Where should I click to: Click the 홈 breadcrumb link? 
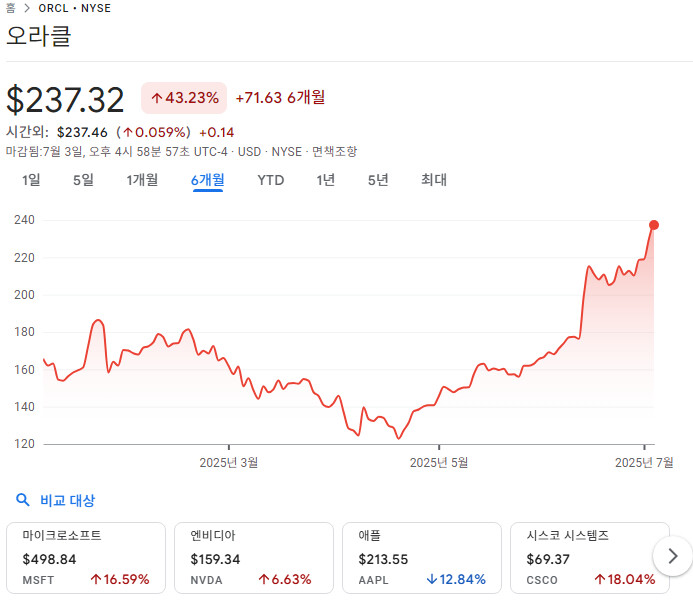[x=11, y=8]
